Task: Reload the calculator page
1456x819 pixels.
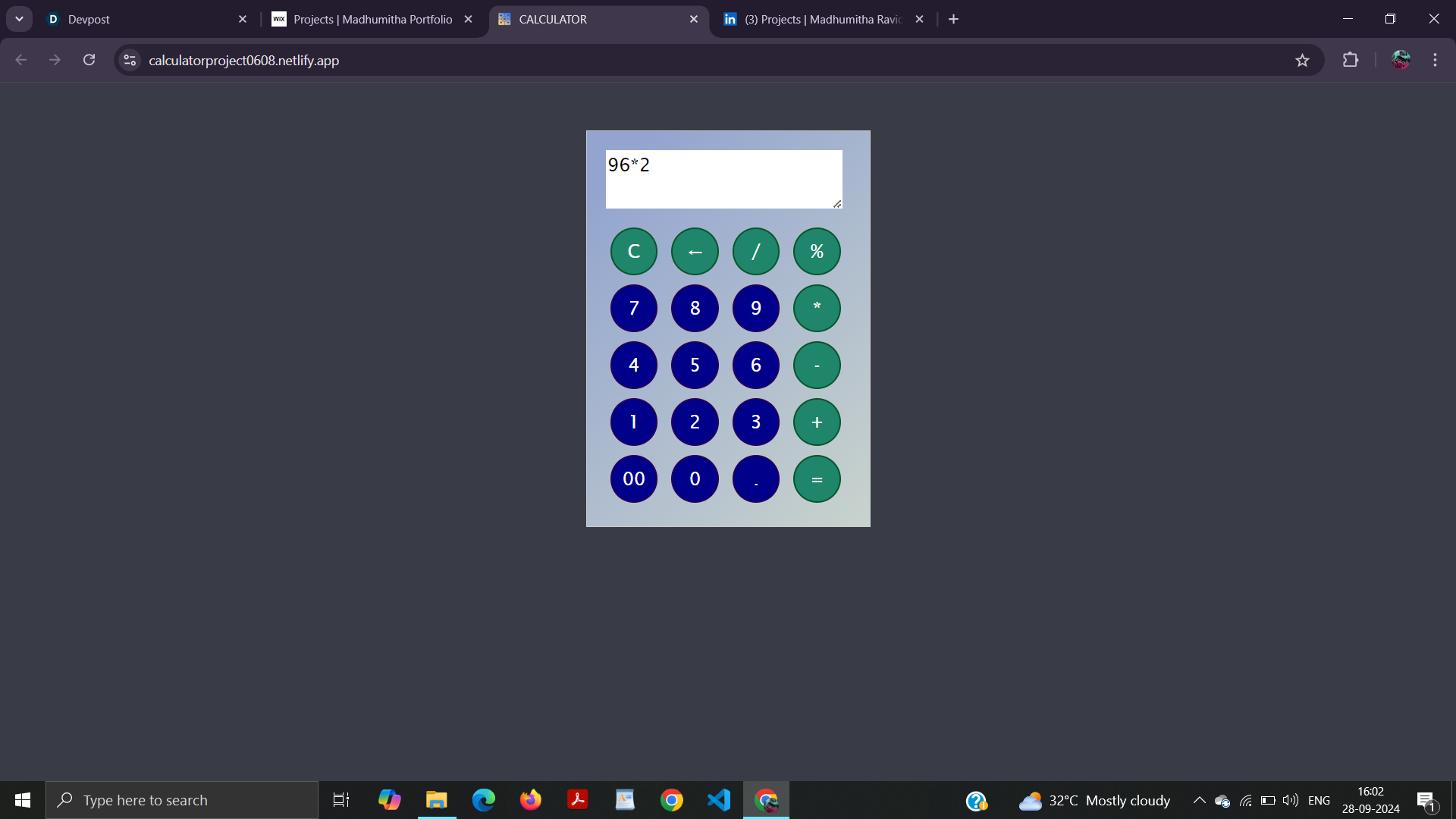Action: [89, 60]
